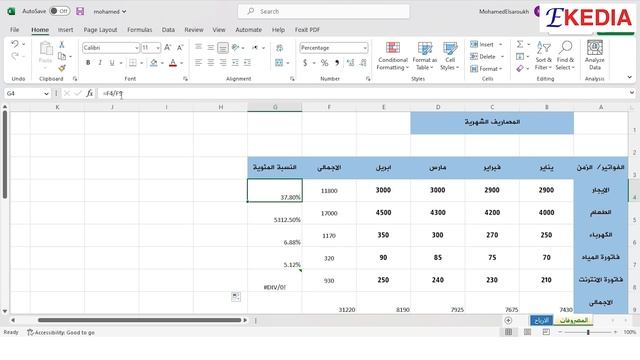Select cell containing #DIV/0! error
The width and height of the screenshot is (640, 360).
[275, 280]
